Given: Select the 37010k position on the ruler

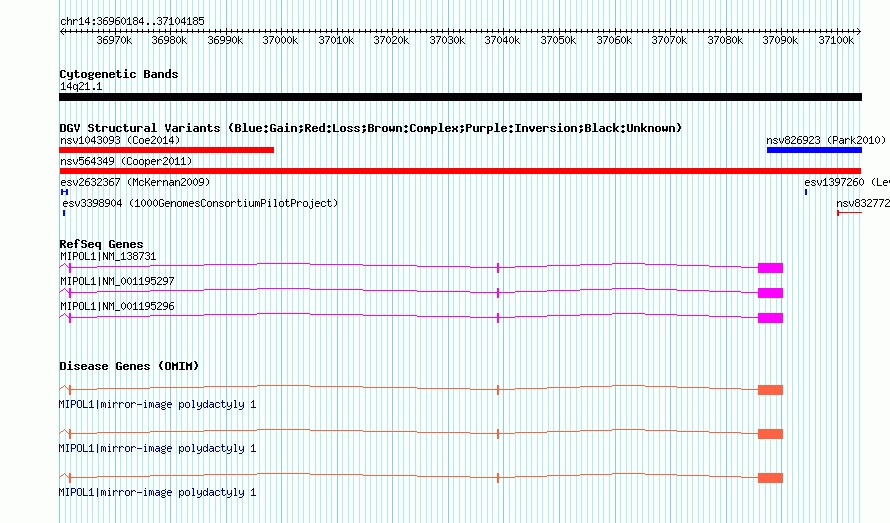Looking at the screenshot, I should pos(336,40).
